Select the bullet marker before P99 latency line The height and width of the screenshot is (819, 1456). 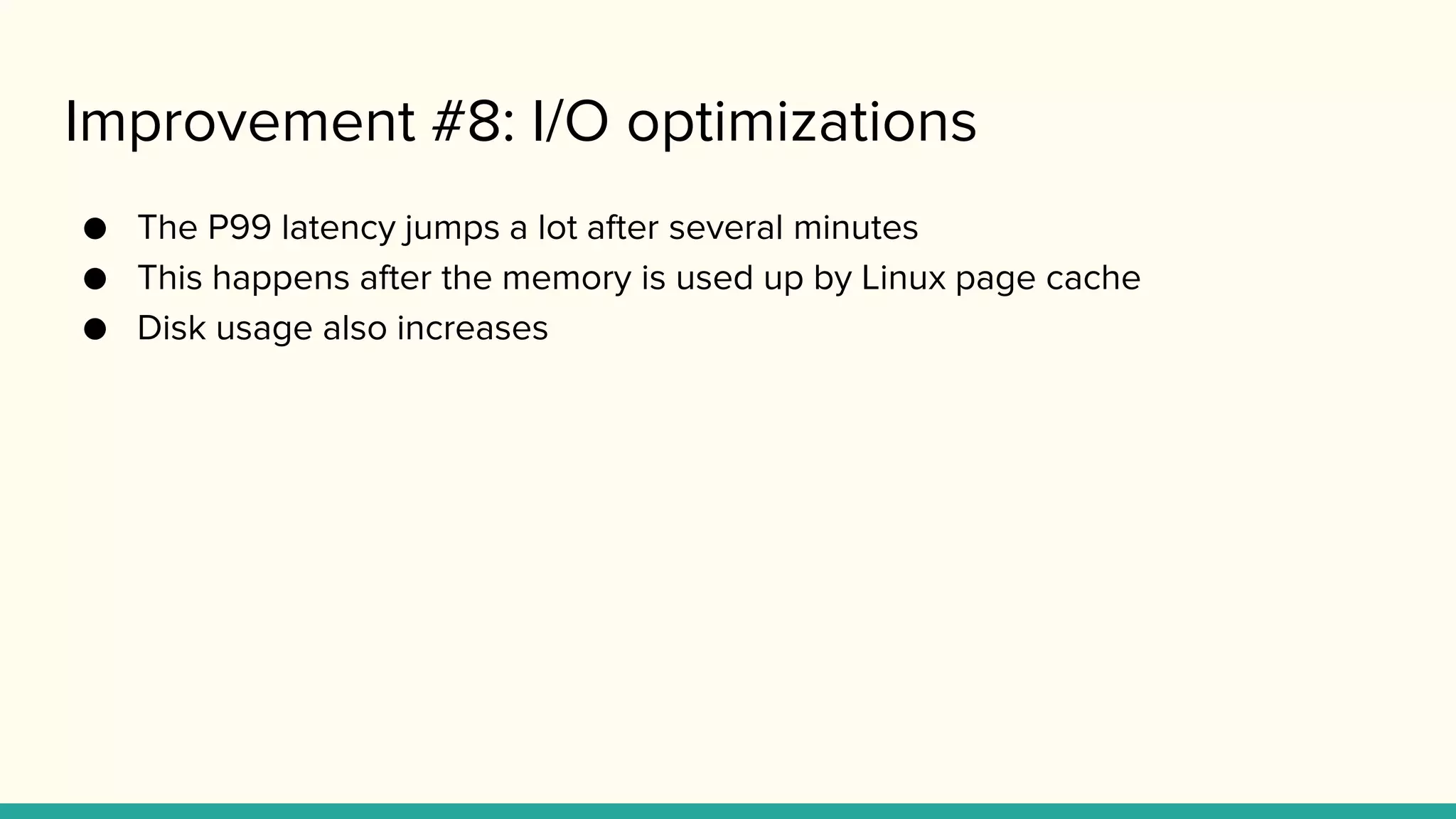tap(95, 229)
